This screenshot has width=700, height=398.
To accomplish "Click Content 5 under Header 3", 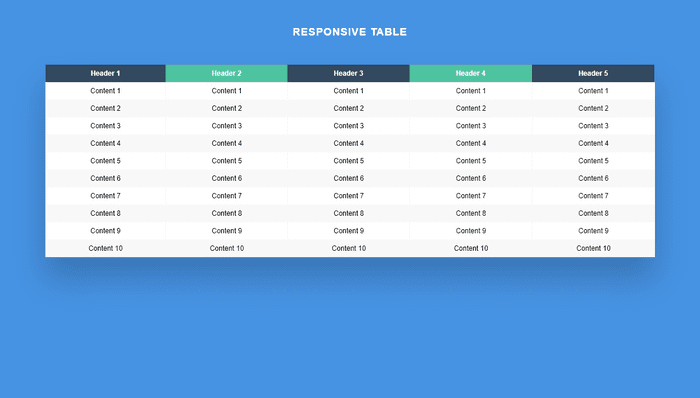I will (349, 161).
